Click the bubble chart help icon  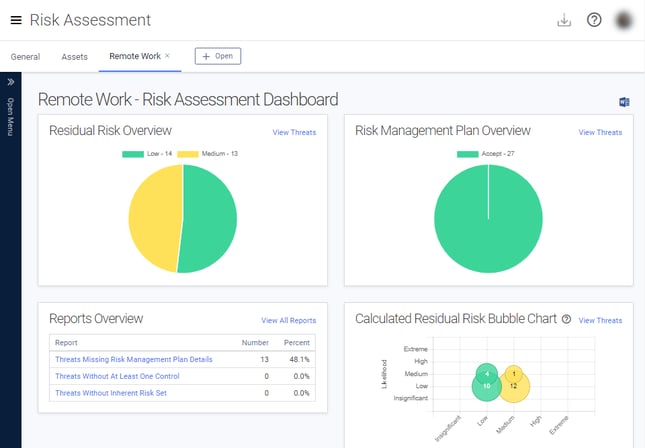566,319
